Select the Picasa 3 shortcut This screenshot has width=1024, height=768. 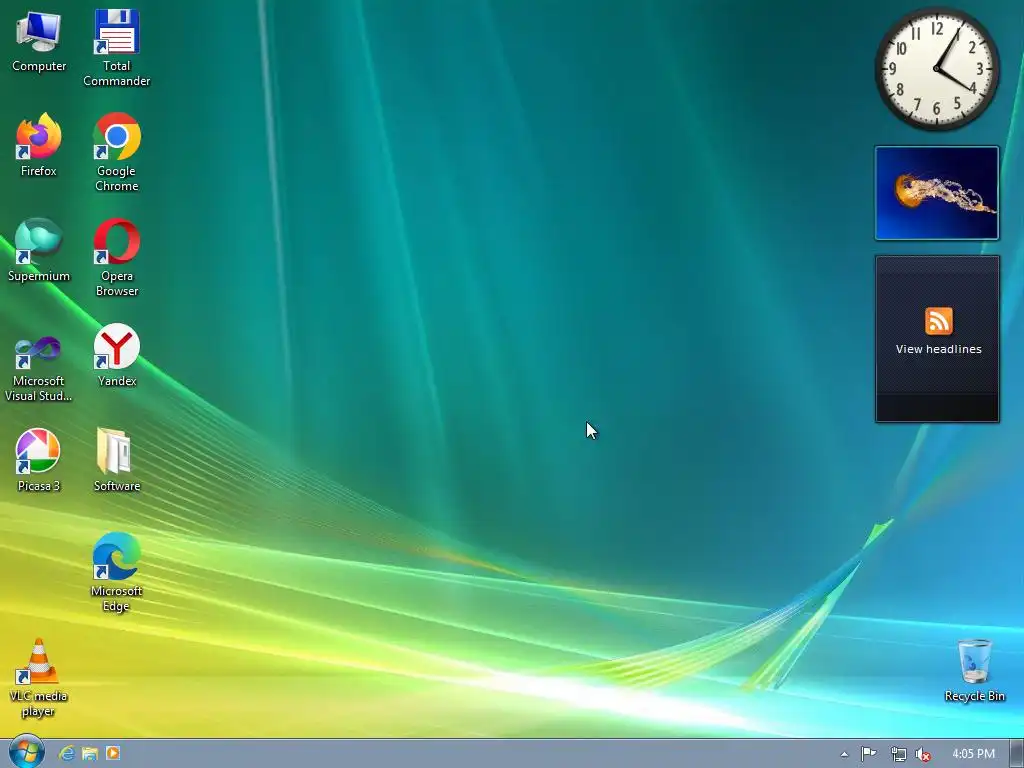39,460
